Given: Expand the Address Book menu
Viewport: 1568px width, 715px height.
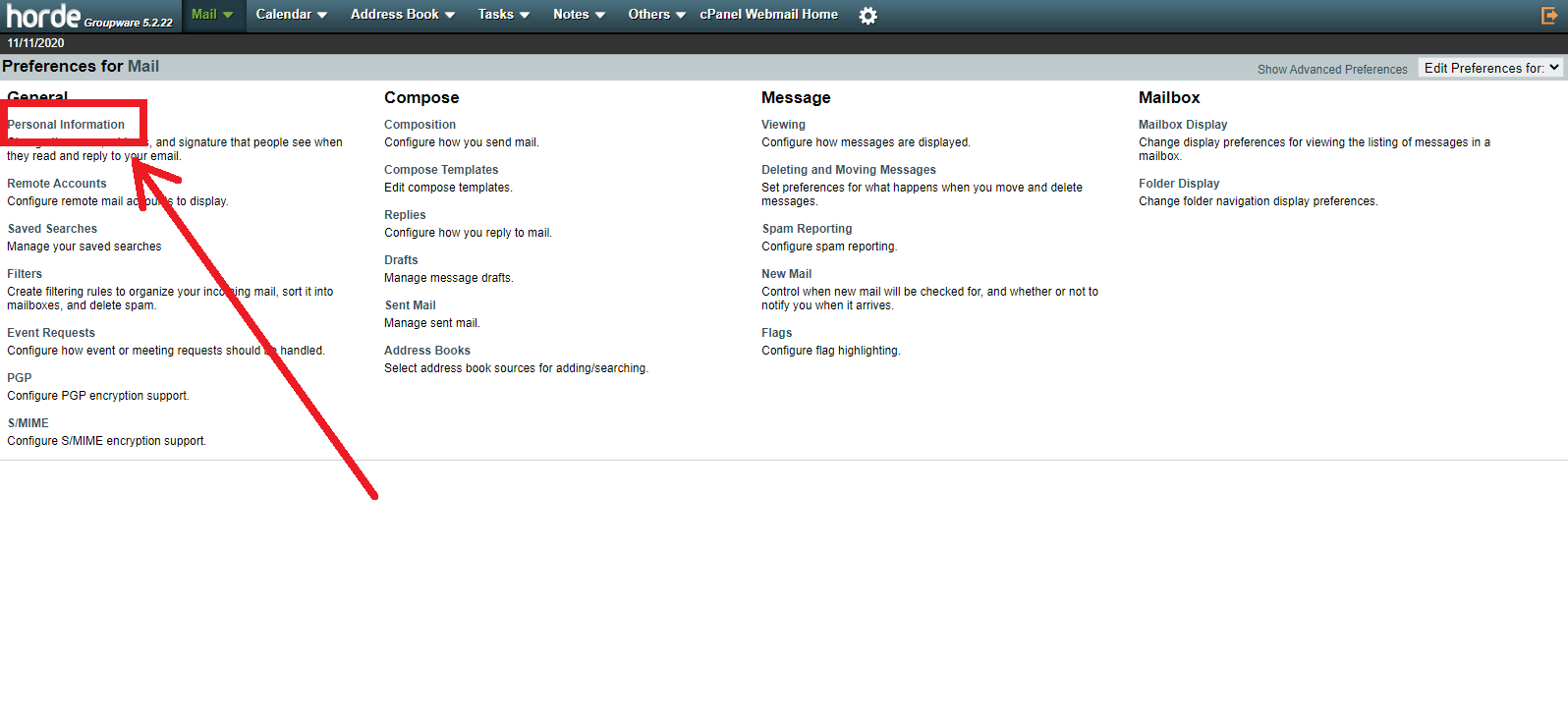Looking at the screenshot, I should click(x=402, y=15).
